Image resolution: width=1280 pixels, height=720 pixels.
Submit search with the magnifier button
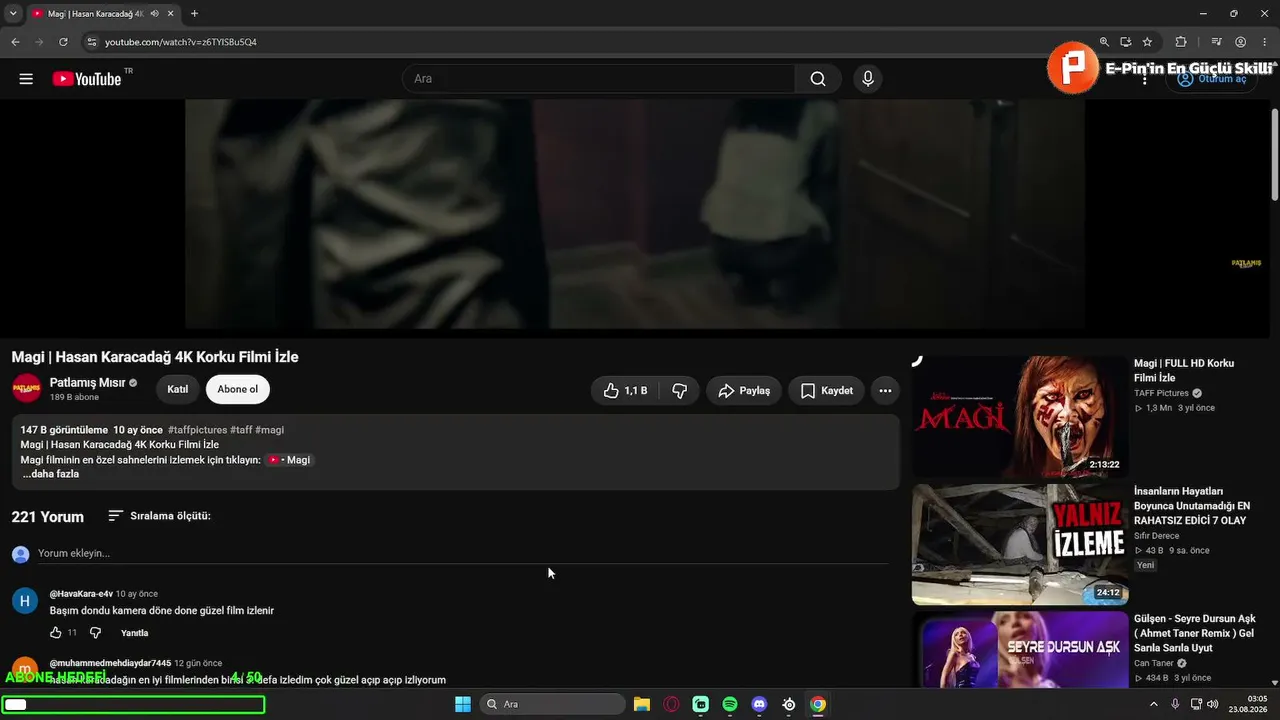pos(818,79)
